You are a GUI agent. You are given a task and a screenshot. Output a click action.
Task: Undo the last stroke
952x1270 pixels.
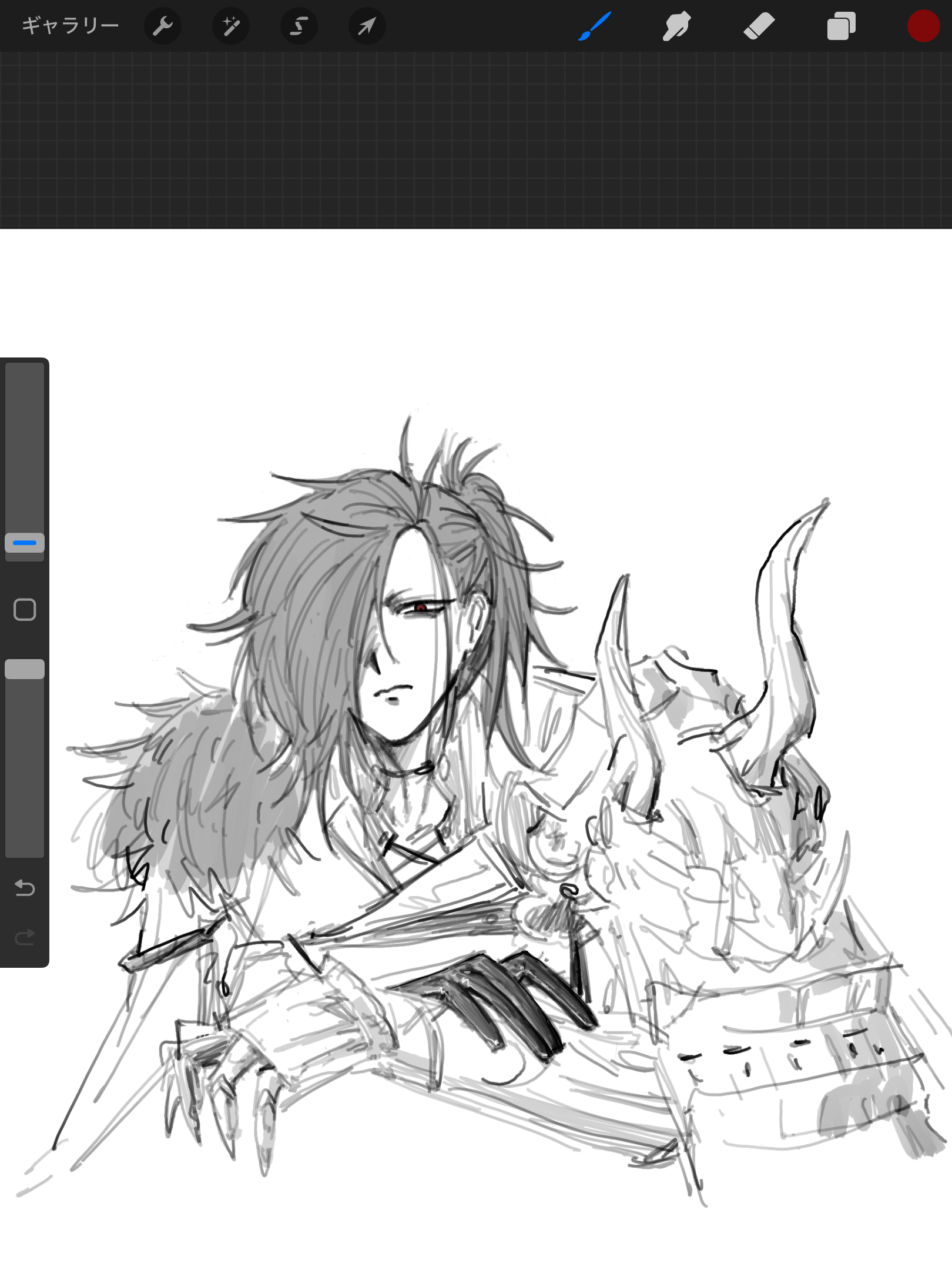(x=25, y=887)
